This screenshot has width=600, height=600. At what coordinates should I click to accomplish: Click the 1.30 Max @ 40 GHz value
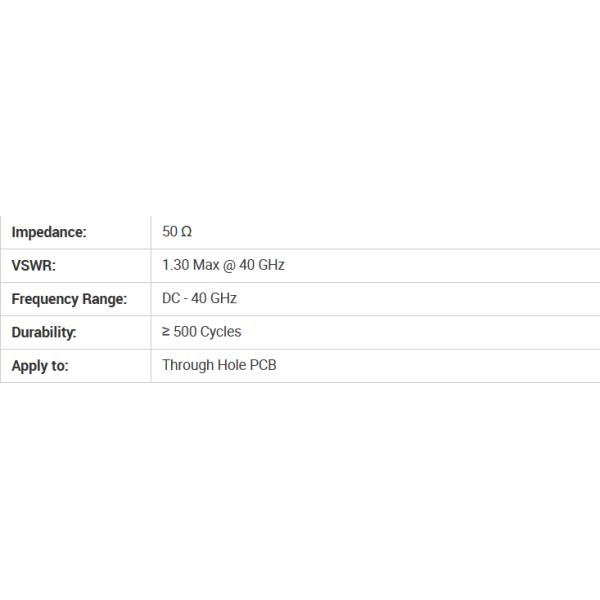click(x=223, y=265)
